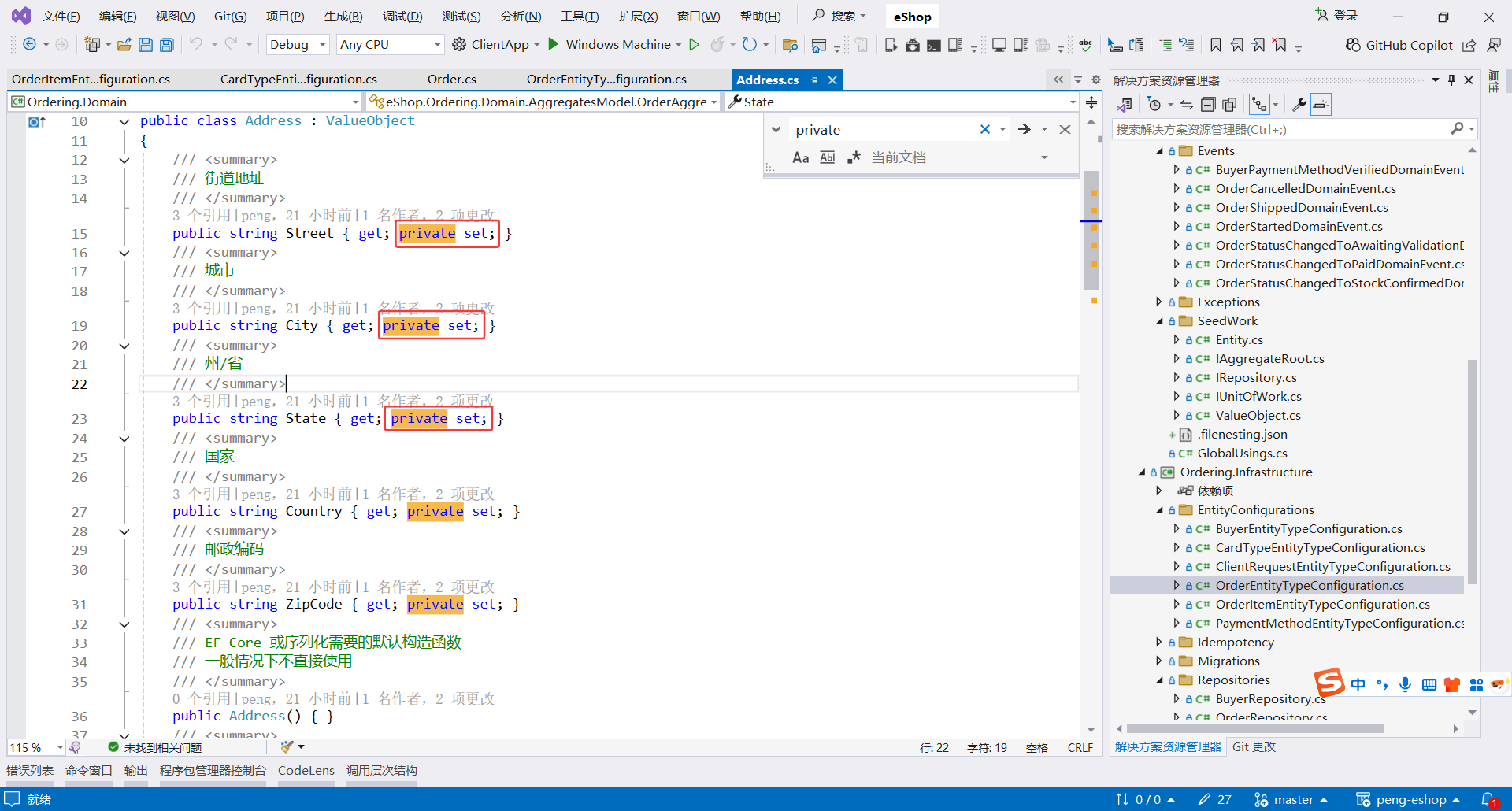Open the Git(G) menu

231,17
